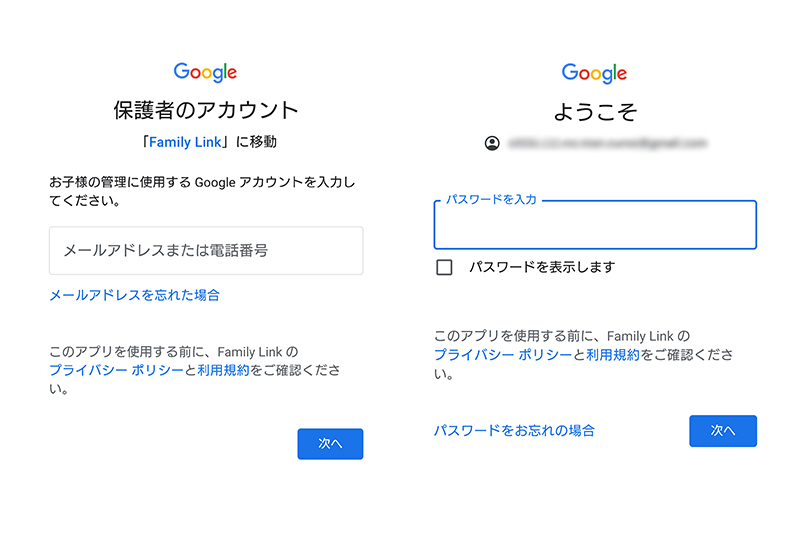Click the account avatar icon beside the email
Screen dimensions: 800x554
492,143
